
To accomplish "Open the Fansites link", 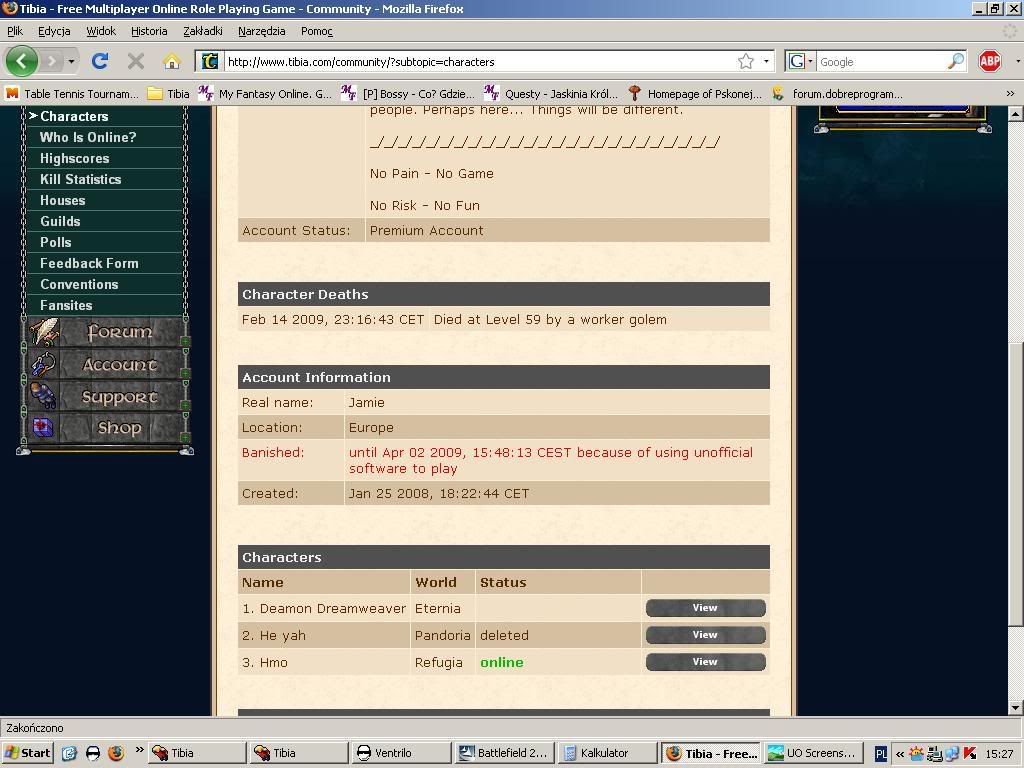I will click(x=66, y=305).
